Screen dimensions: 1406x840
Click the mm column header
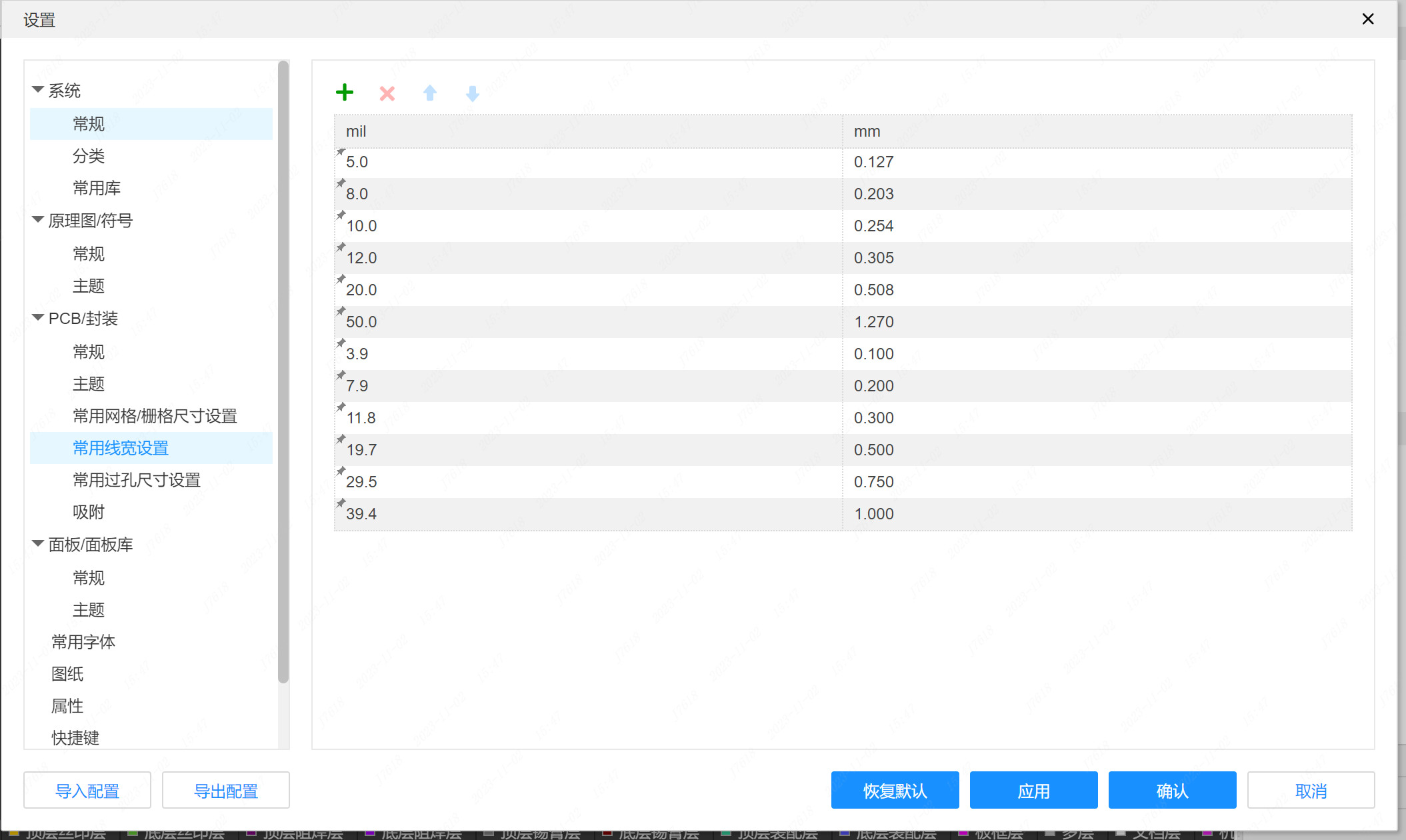pos(1097,131)
